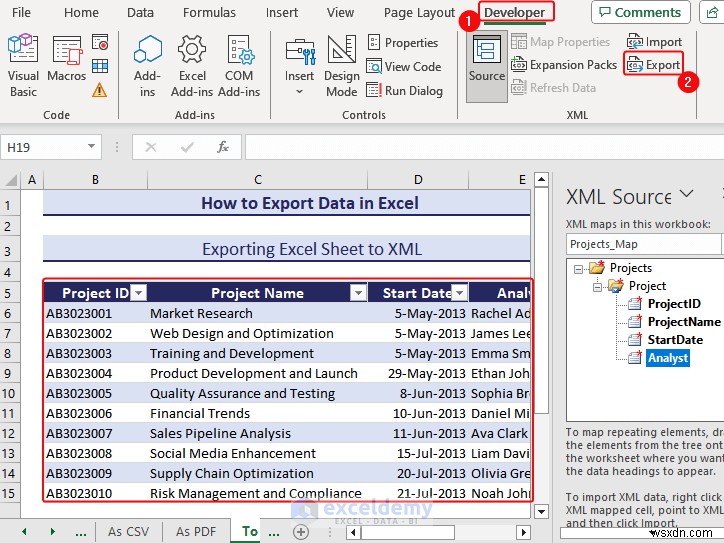Switch to the Formulas tab
The image size is (724, 543).
209,12
